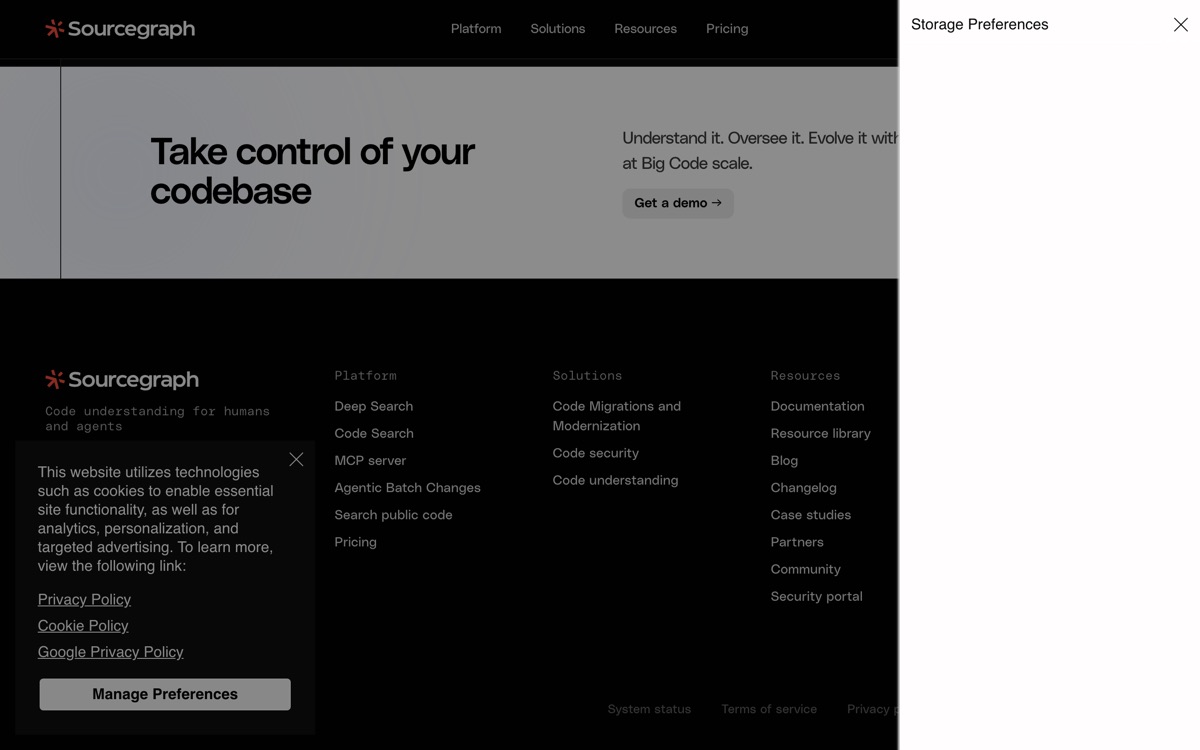Open the Google Privacy Policy link
This screenshot has height=750, width=1200.
[x=110, y=652]
